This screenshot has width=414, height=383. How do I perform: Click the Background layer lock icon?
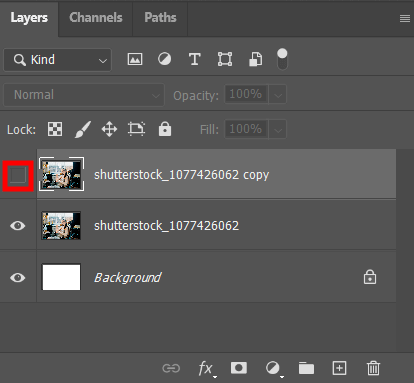pyautogui.click(x=370, y=277)
